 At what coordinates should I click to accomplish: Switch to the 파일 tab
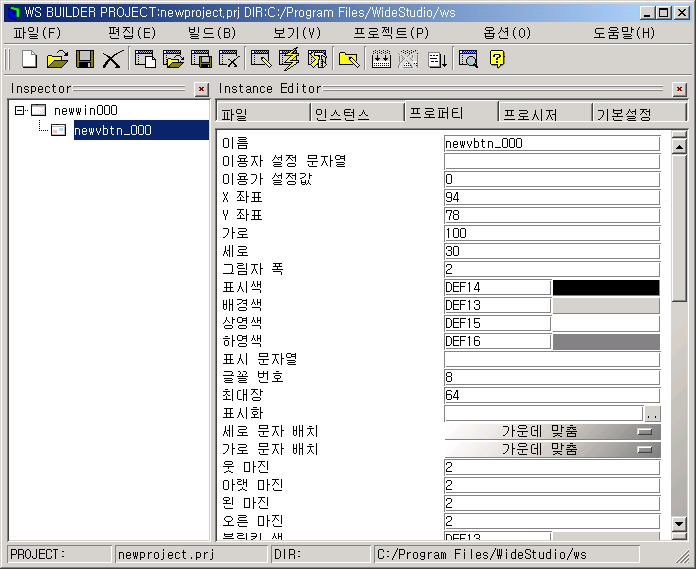click(263, 113)
